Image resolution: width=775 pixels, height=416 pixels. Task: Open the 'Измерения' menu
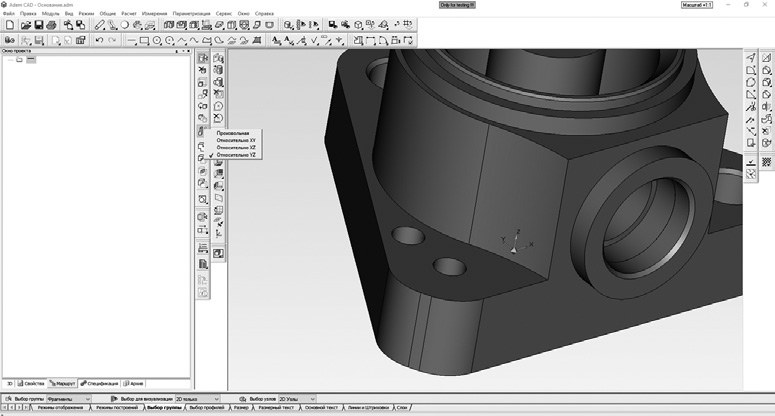[x=155, y=14]
